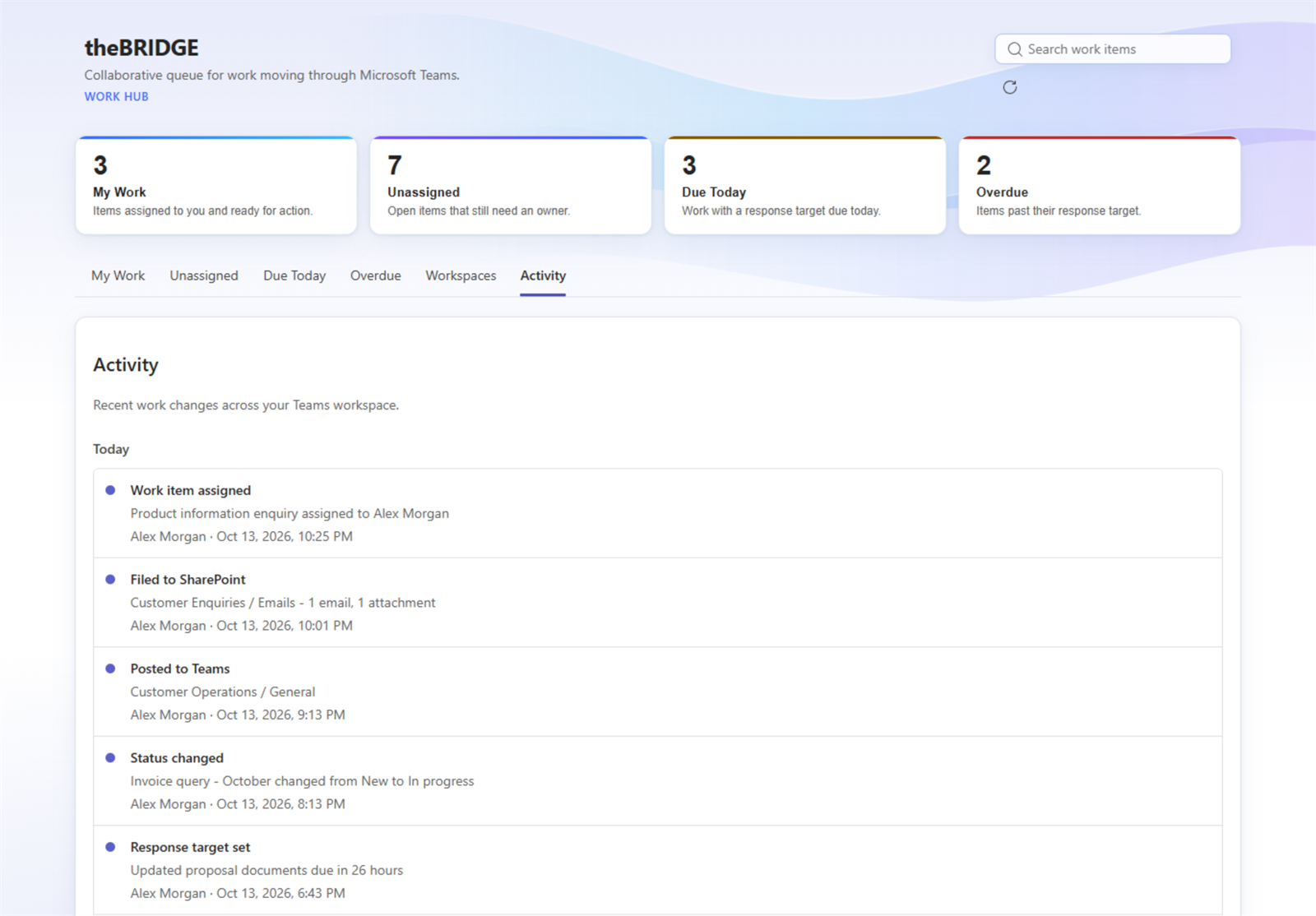Open the 'Response target set' activity entry

point(658,870)
